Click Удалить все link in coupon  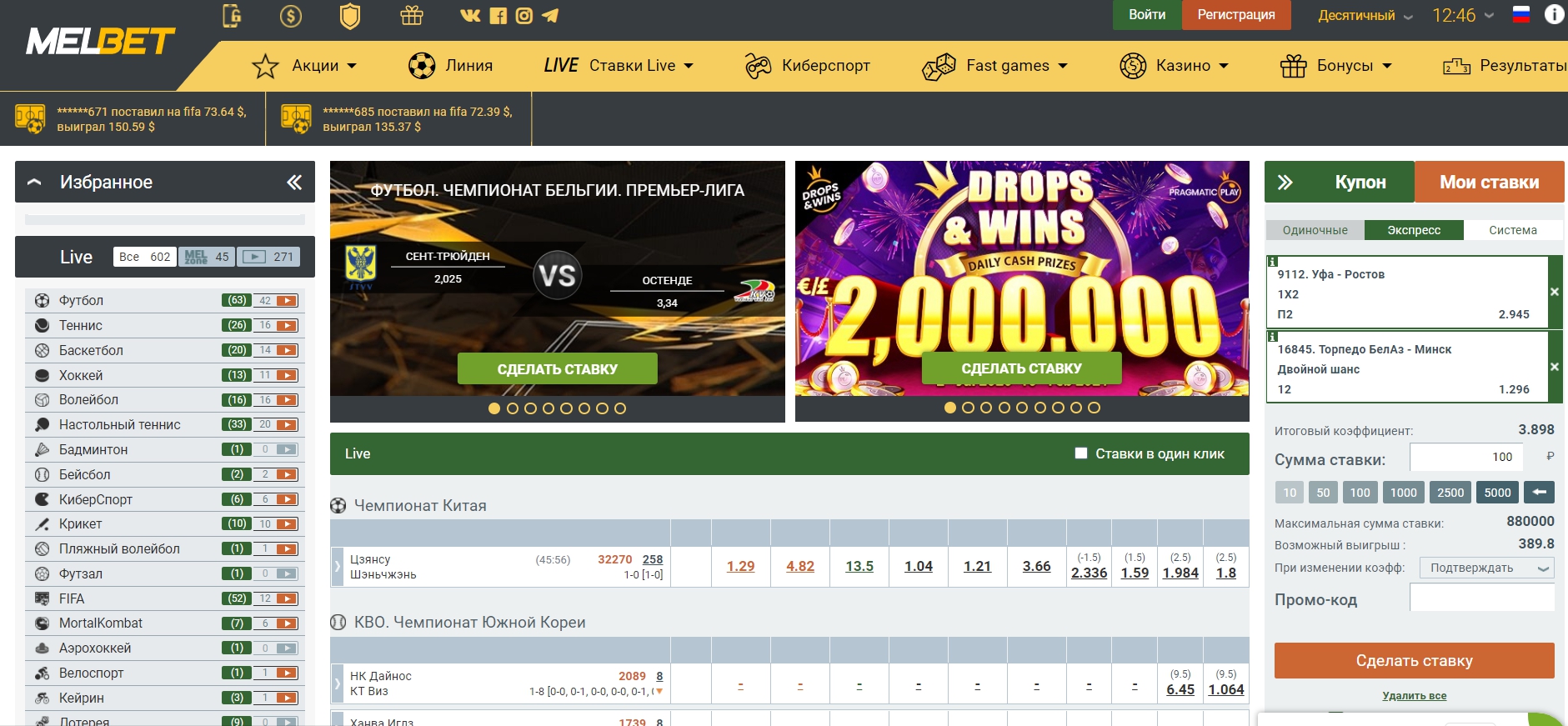click(x=1414, y=696)
